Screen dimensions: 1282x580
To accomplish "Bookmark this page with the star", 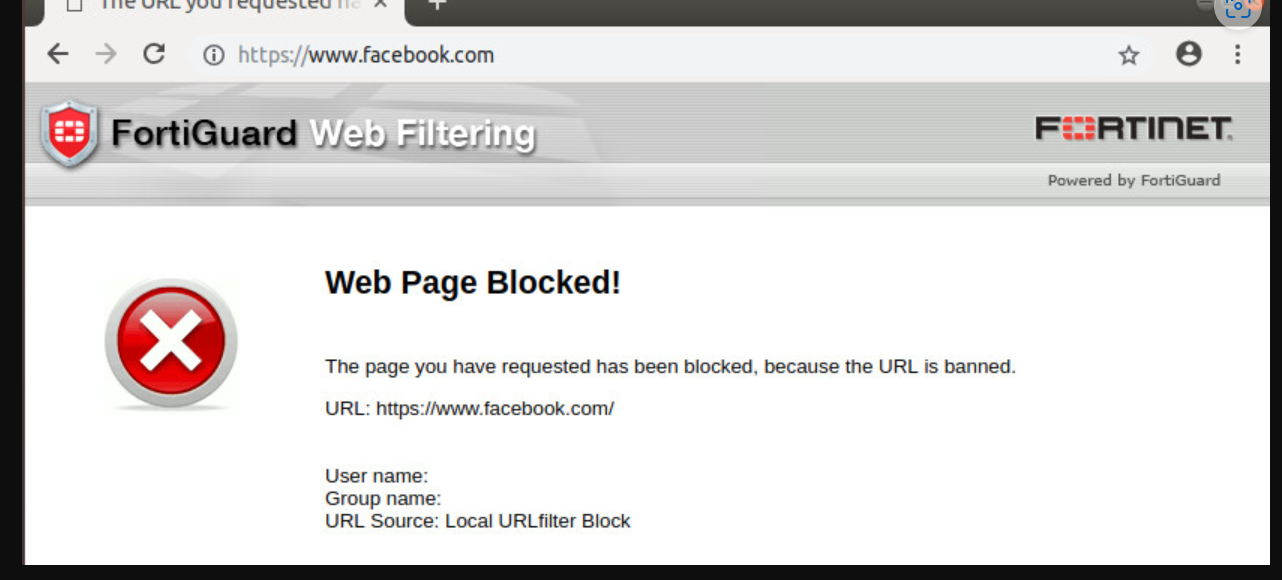I will 1128,55.
